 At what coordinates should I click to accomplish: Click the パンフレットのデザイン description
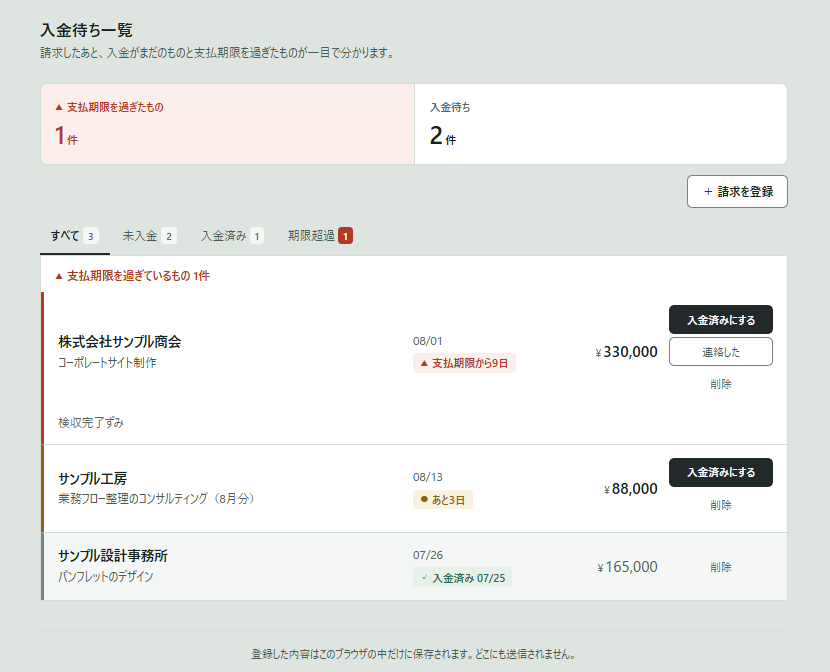coord(105,577)
